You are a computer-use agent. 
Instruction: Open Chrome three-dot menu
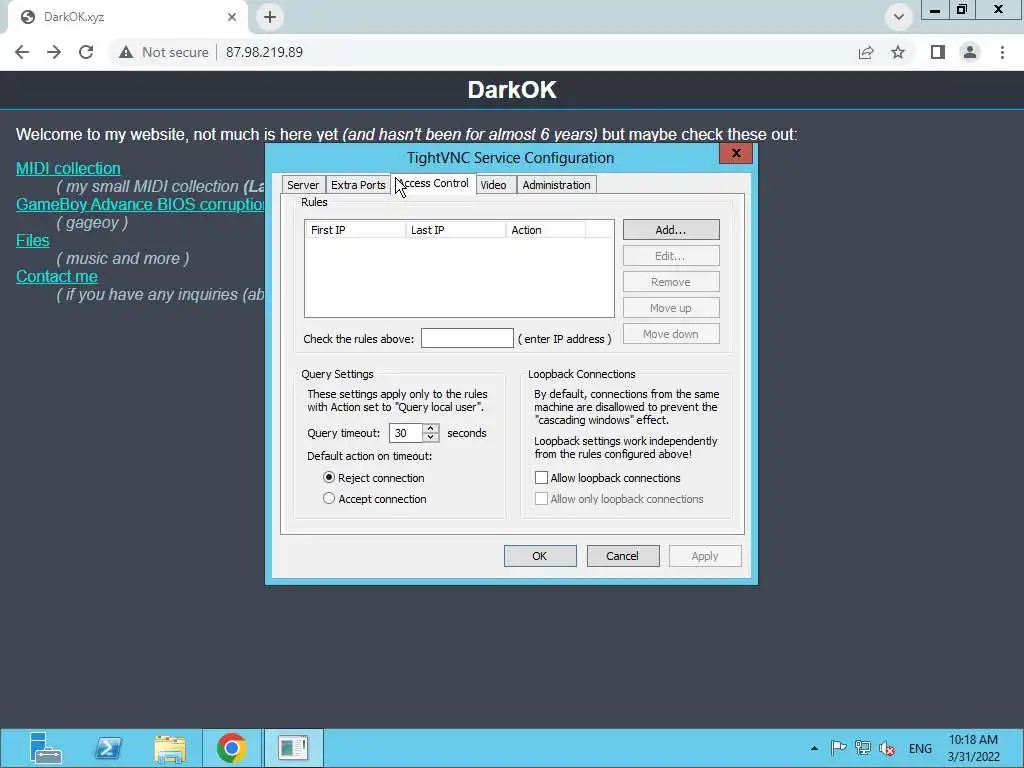pyautogui.click(x=1002, y=52)
